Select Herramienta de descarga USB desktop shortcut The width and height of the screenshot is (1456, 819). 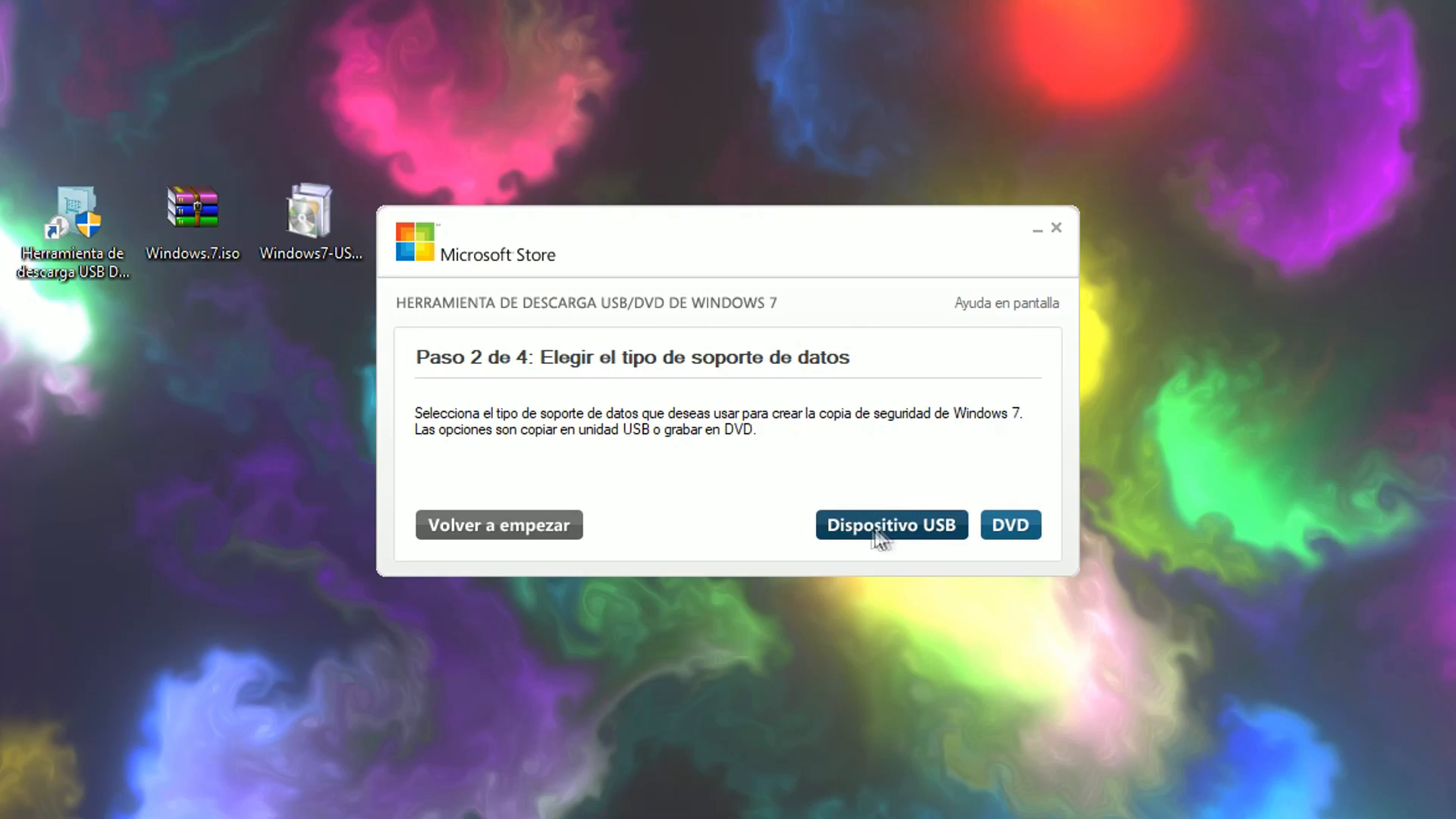point(73,233)
